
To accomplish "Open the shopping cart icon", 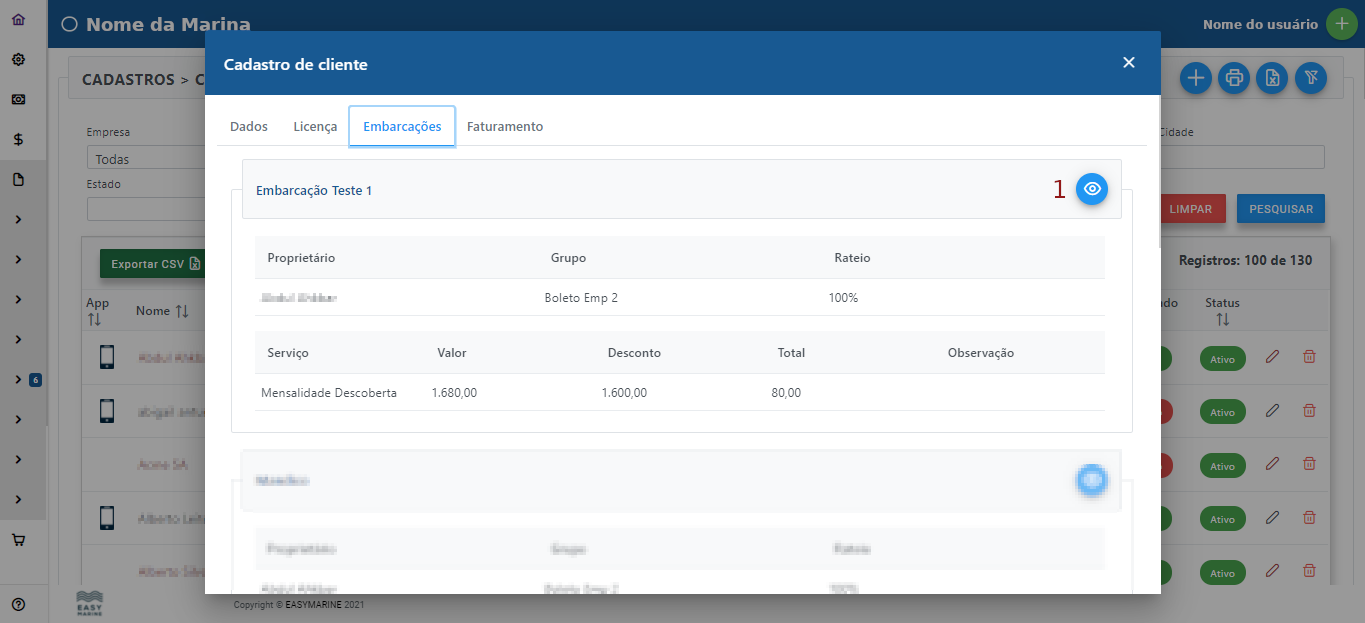I will pyautogui.click(x=18, y=540).
